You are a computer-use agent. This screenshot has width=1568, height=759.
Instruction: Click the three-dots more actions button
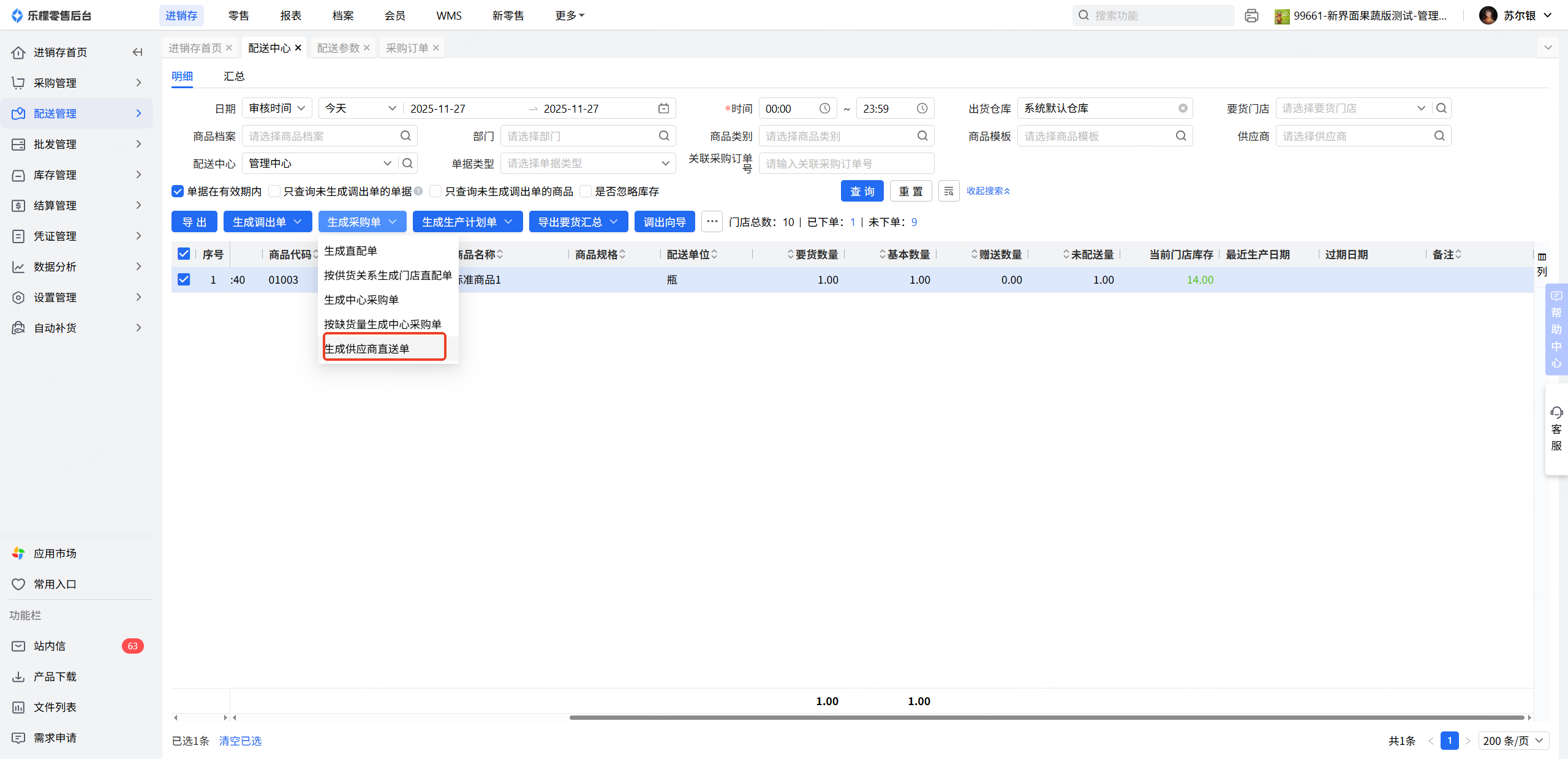[712, 222]
